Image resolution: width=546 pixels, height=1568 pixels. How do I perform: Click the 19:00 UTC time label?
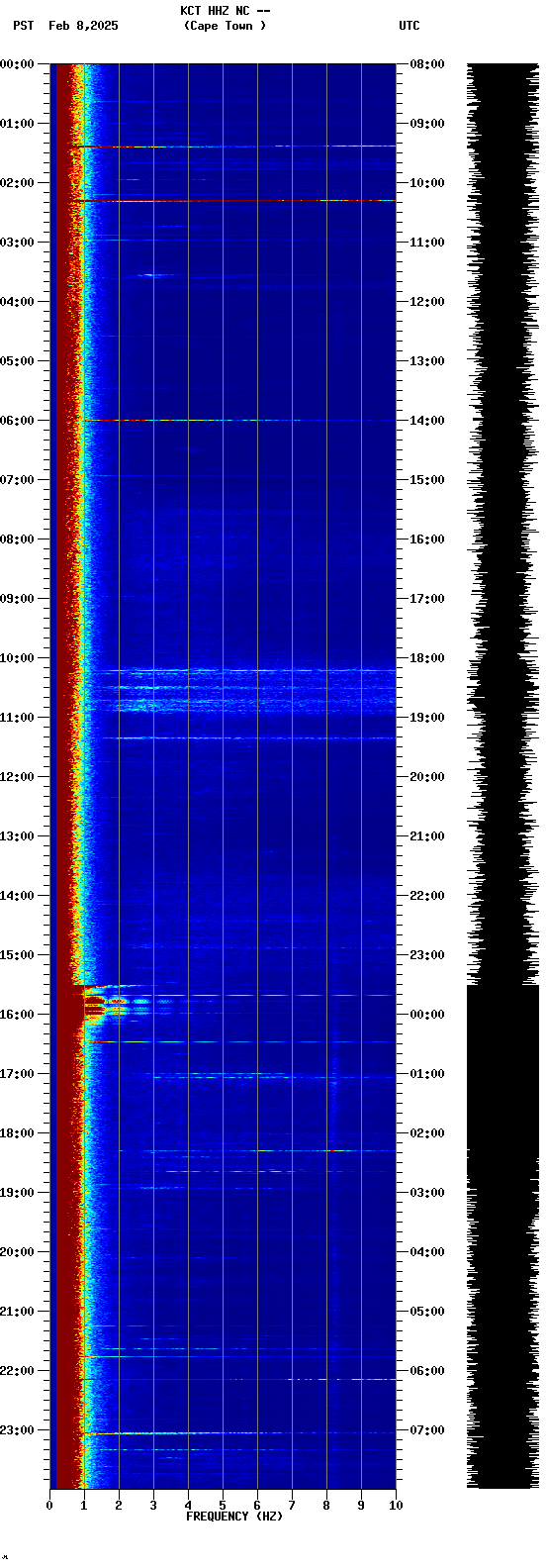pyautogui.click(x=427, y=718)
